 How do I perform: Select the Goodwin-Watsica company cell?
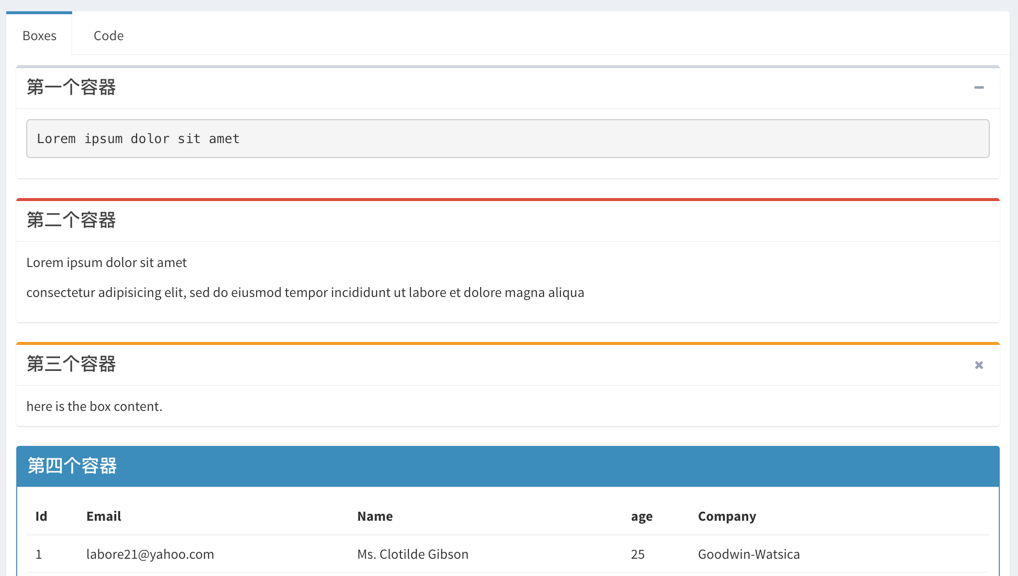click(749, 554)
